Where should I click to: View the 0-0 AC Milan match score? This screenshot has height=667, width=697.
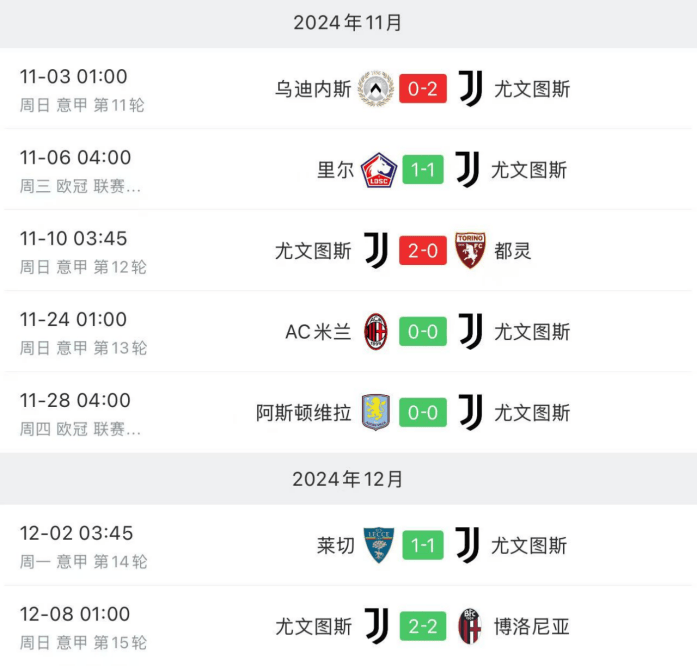pyautogui.click(x=423, y=332)
